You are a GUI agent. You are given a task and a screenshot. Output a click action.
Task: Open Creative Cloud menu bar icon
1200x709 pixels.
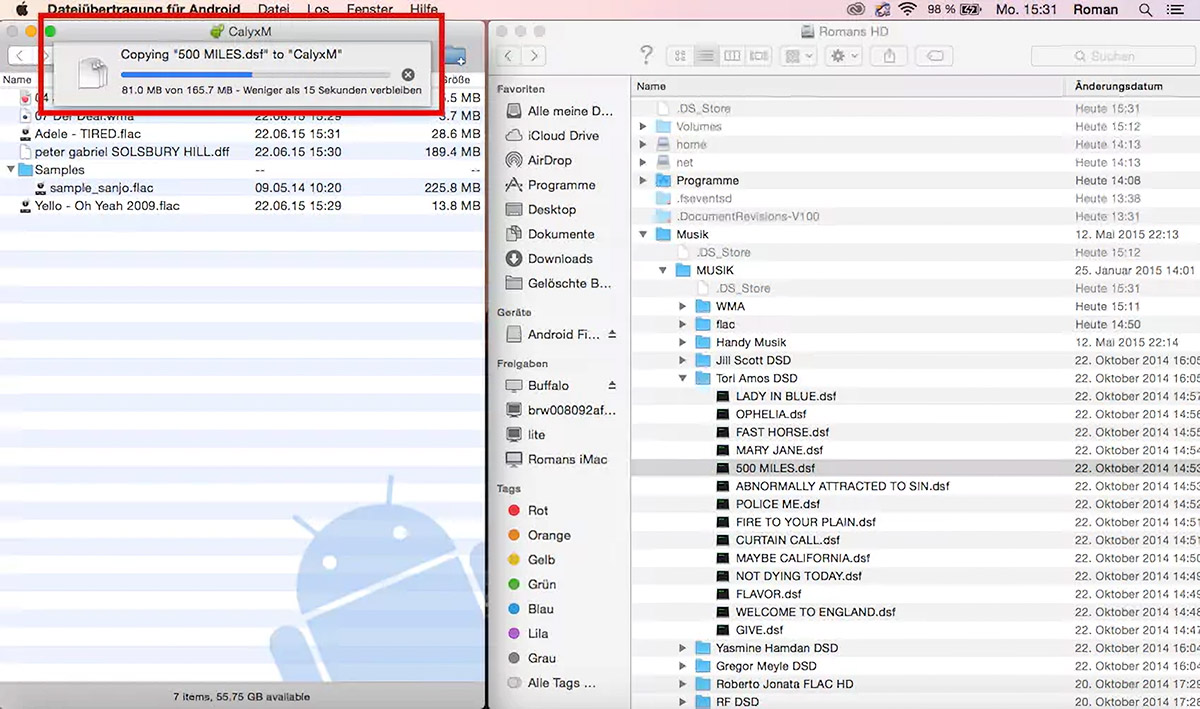(854, 9)
